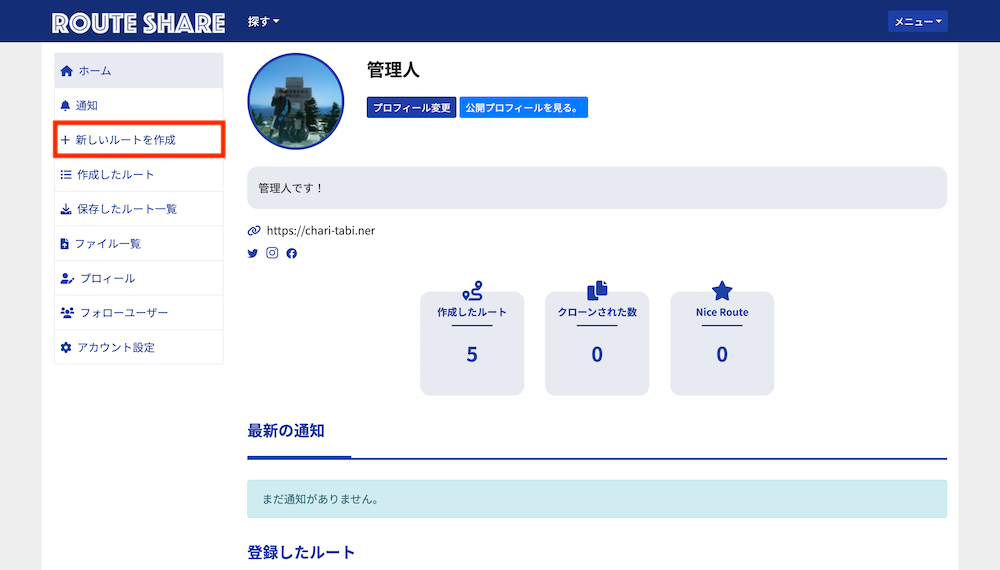This screenshot has width=1000, height=570.
Task: Select the ホーム sidebar item
Action: [139, 71]
